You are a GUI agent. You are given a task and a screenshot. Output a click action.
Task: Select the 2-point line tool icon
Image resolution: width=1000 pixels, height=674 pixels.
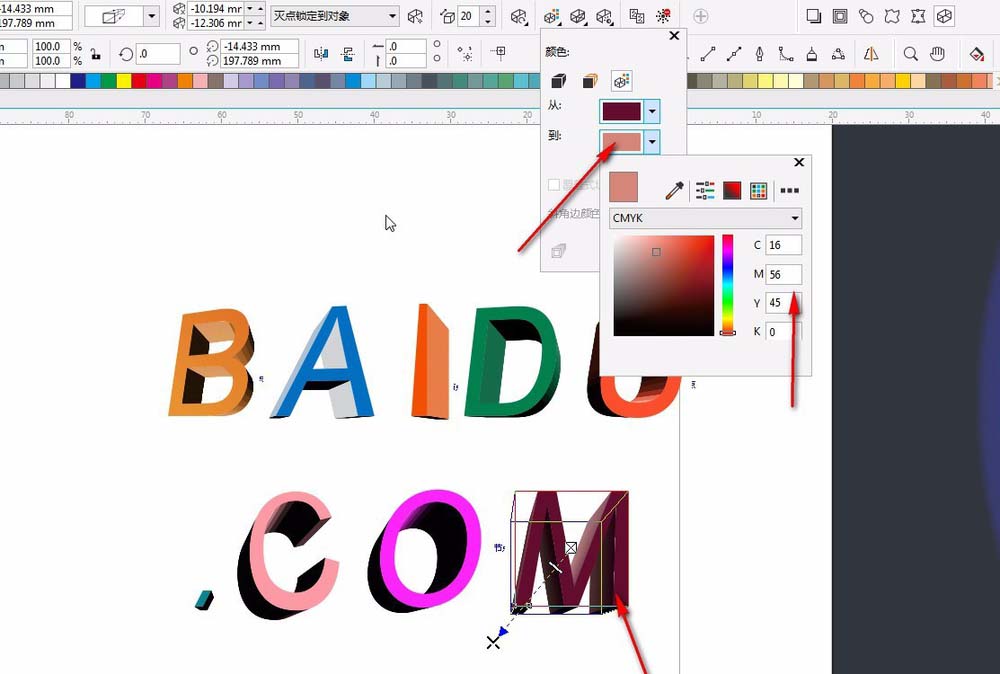(x=708, y=54)
